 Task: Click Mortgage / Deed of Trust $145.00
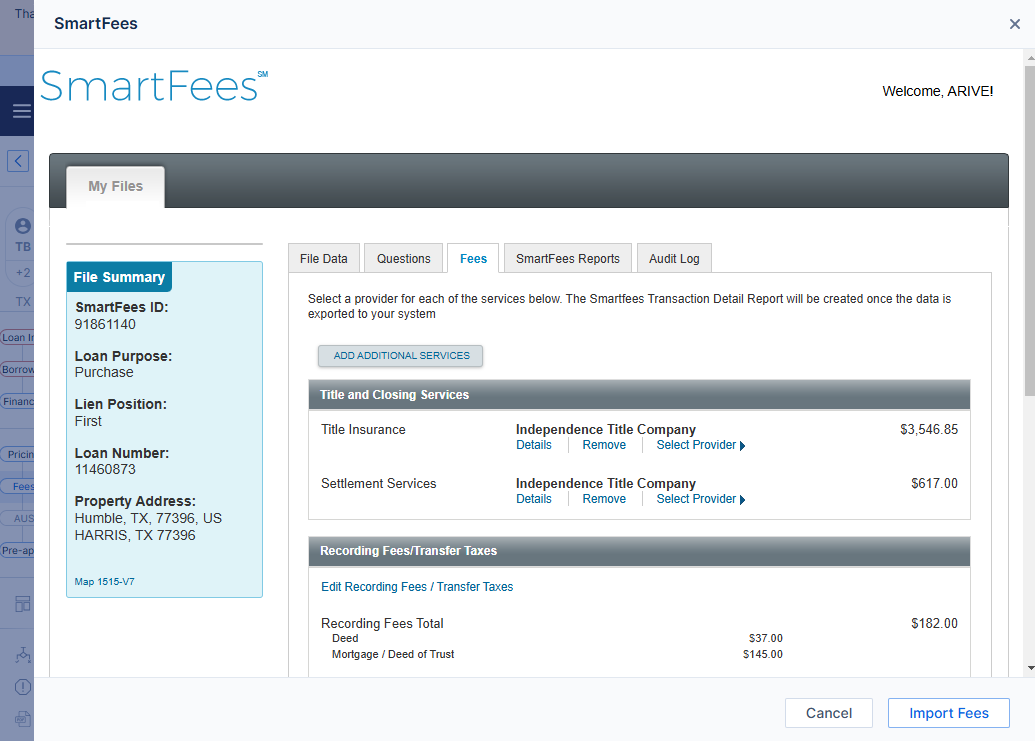(762, 654)
